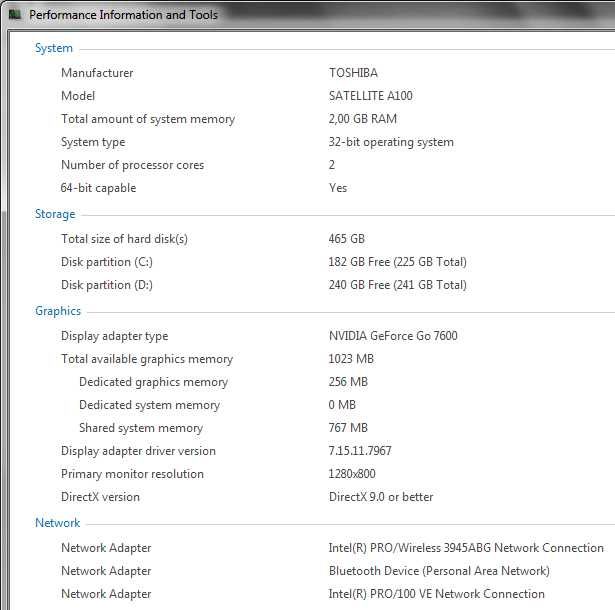
Task: Select '182 GB Free (225 GB Total)' value
Action: tap(398, 262)
